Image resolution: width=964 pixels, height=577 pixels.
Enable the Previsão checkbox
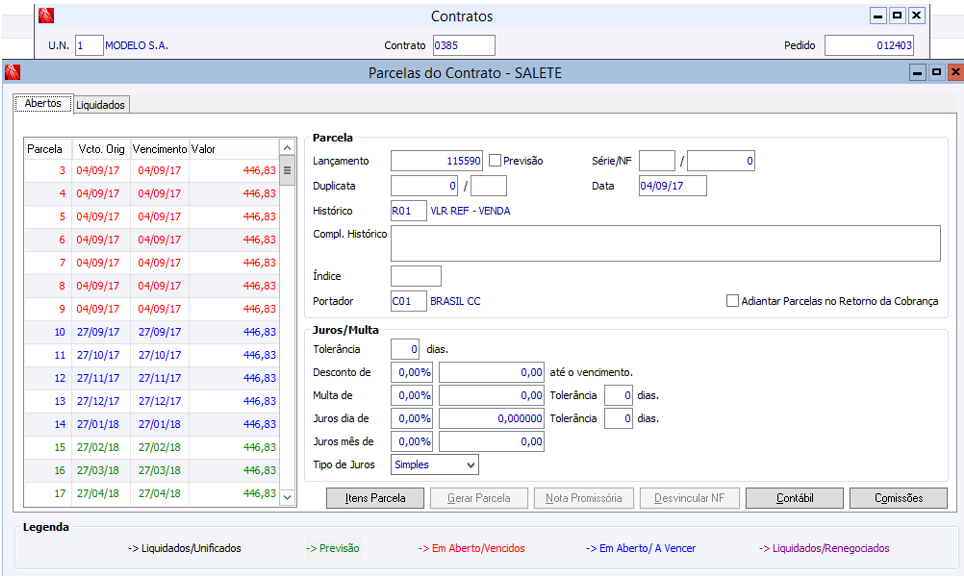[495, 161]
